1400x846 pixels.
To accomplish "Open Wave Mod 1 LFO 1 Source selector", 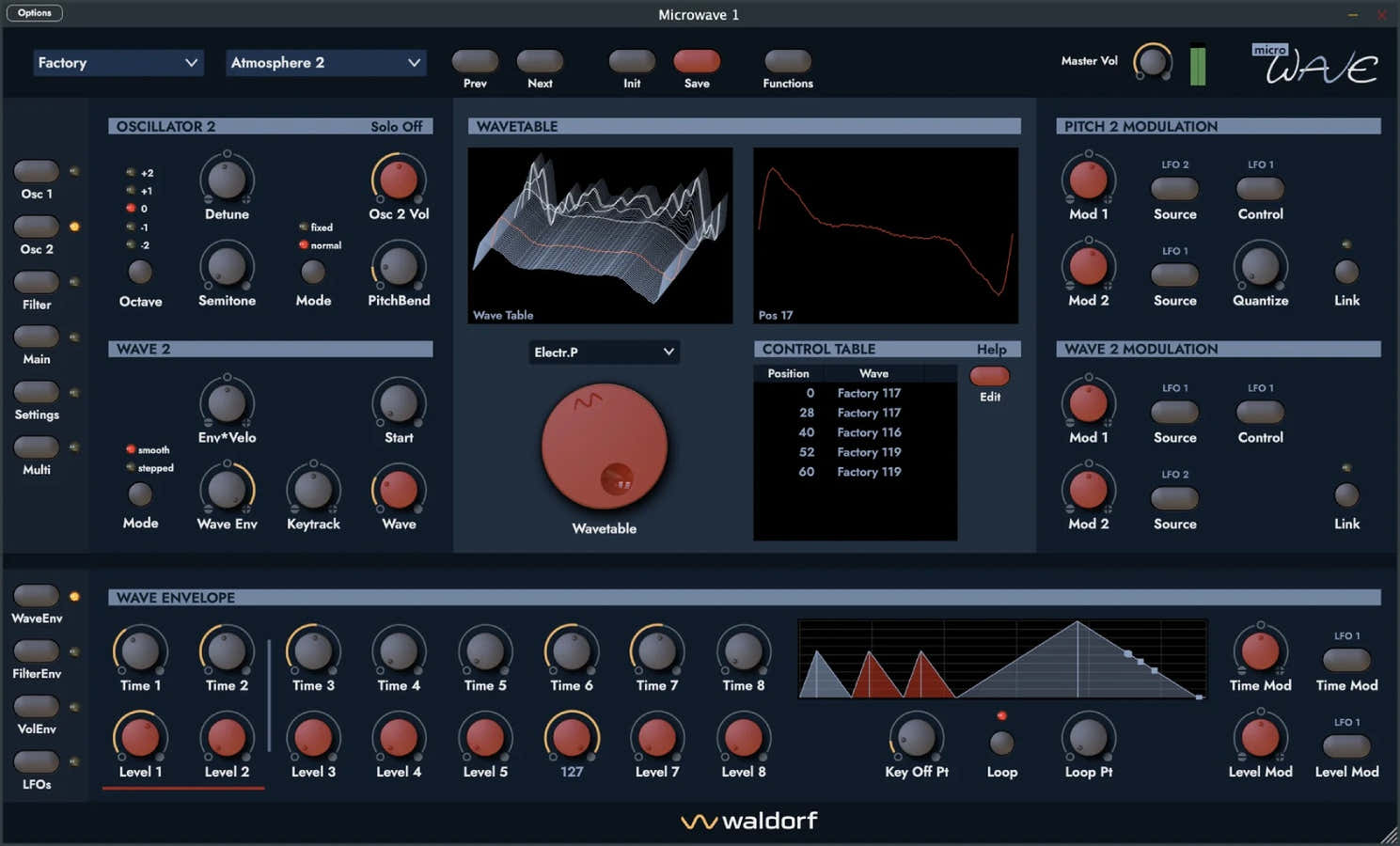I will (1175, 412).
